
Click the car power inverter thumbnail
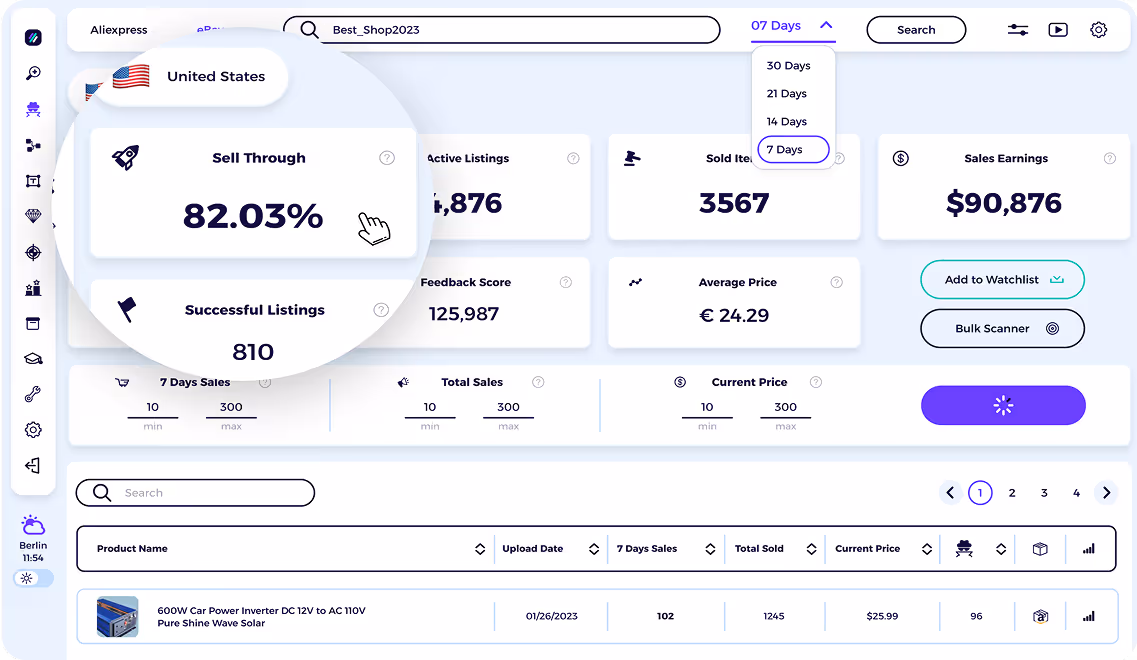(x=117, y=616)
